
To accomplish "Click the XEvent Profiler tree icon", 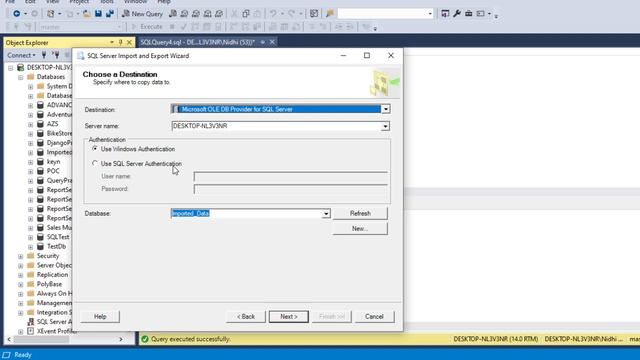I will (x=31, y=331).
